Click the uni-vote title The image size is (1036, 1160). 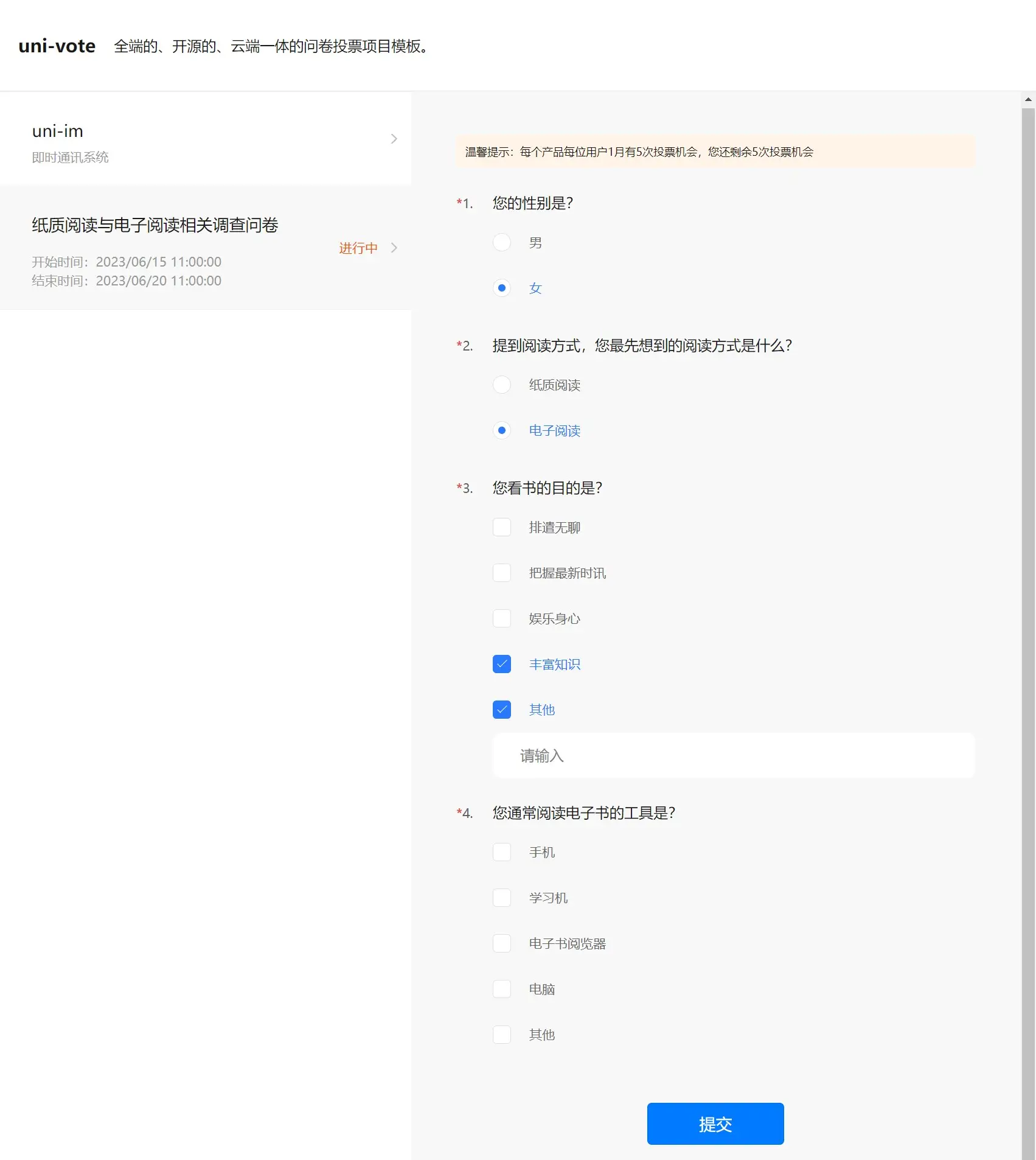(x=57, y=46)
